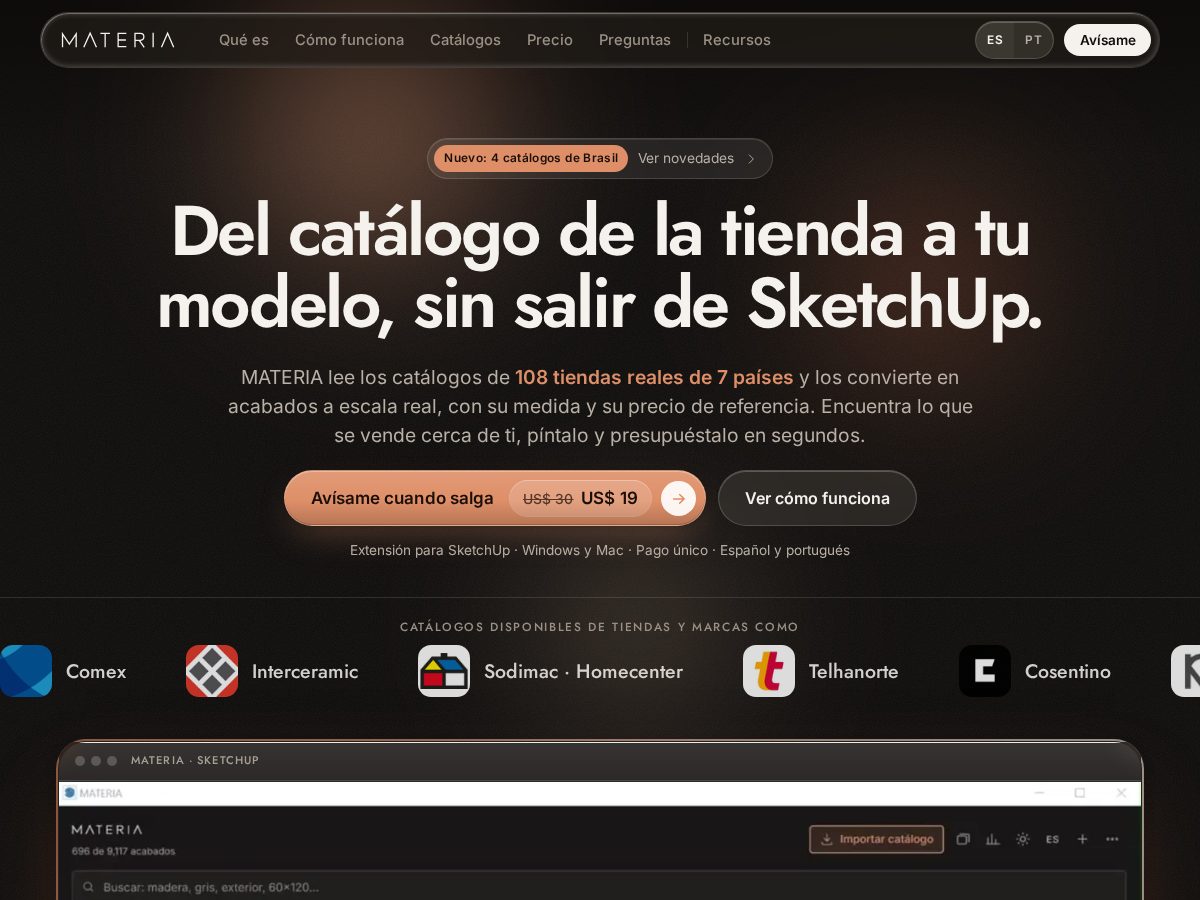Open Preguntas in the top menu
The height and width of the screenshot is (900, 1200).
tap(635, 40)
